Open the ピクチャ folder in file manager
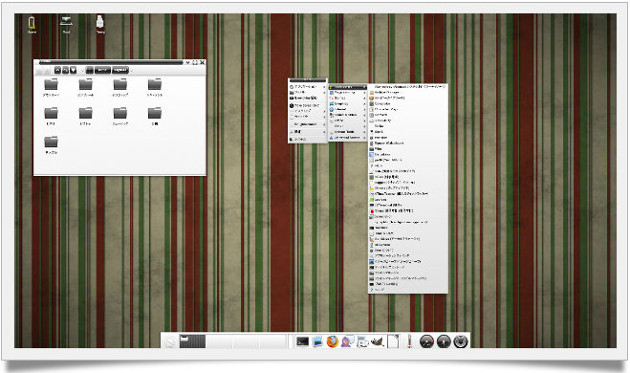The image size is (630, 373). click(86, 117)
